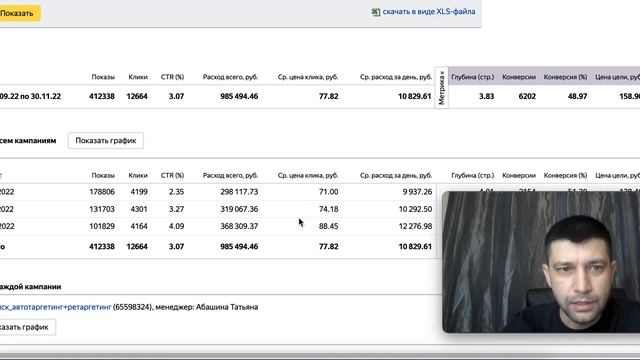Click Глубина (стр.) header in monthly table
Viewport: 640px width, 360px height.
[x=473, y=176]
